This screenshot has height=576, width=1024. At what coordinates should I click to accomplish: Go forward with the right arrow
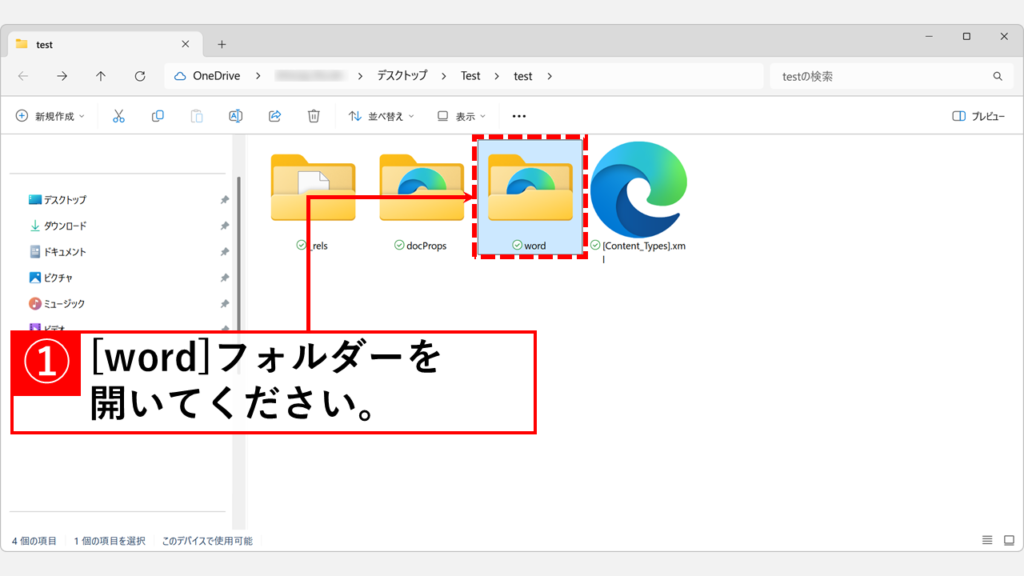pyautogui.click(x=62, y=76)
